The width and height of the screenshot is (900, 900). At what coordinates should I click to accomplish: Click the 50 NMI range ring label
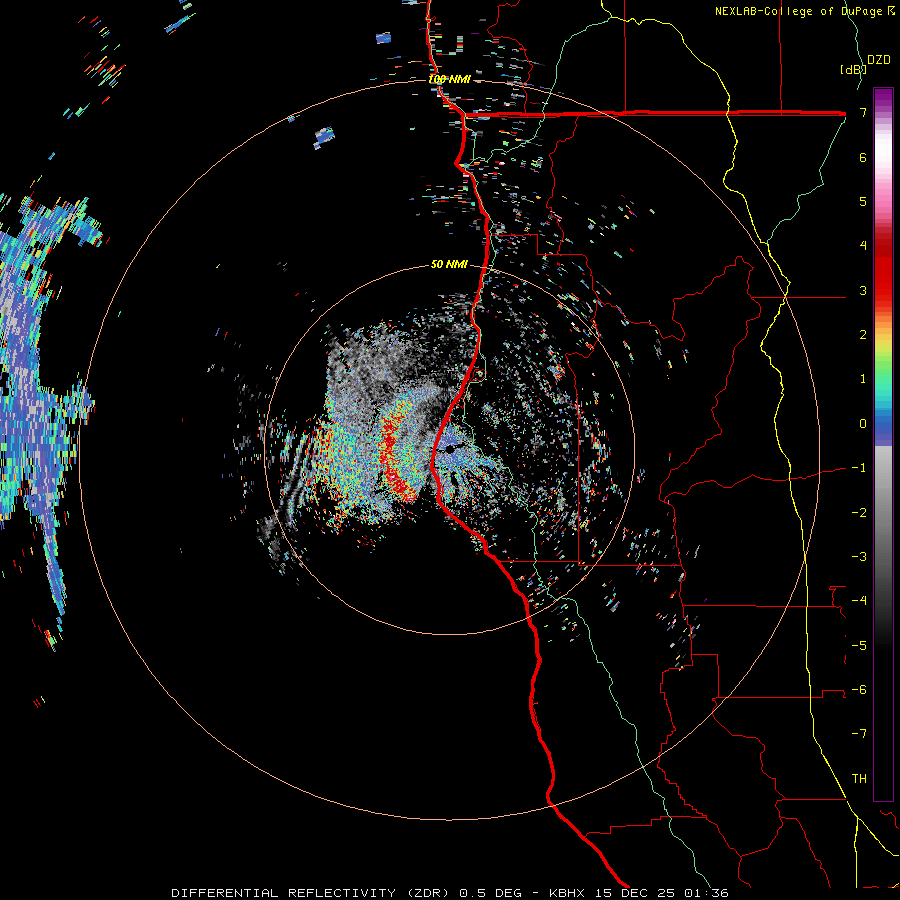click(449, 264)
